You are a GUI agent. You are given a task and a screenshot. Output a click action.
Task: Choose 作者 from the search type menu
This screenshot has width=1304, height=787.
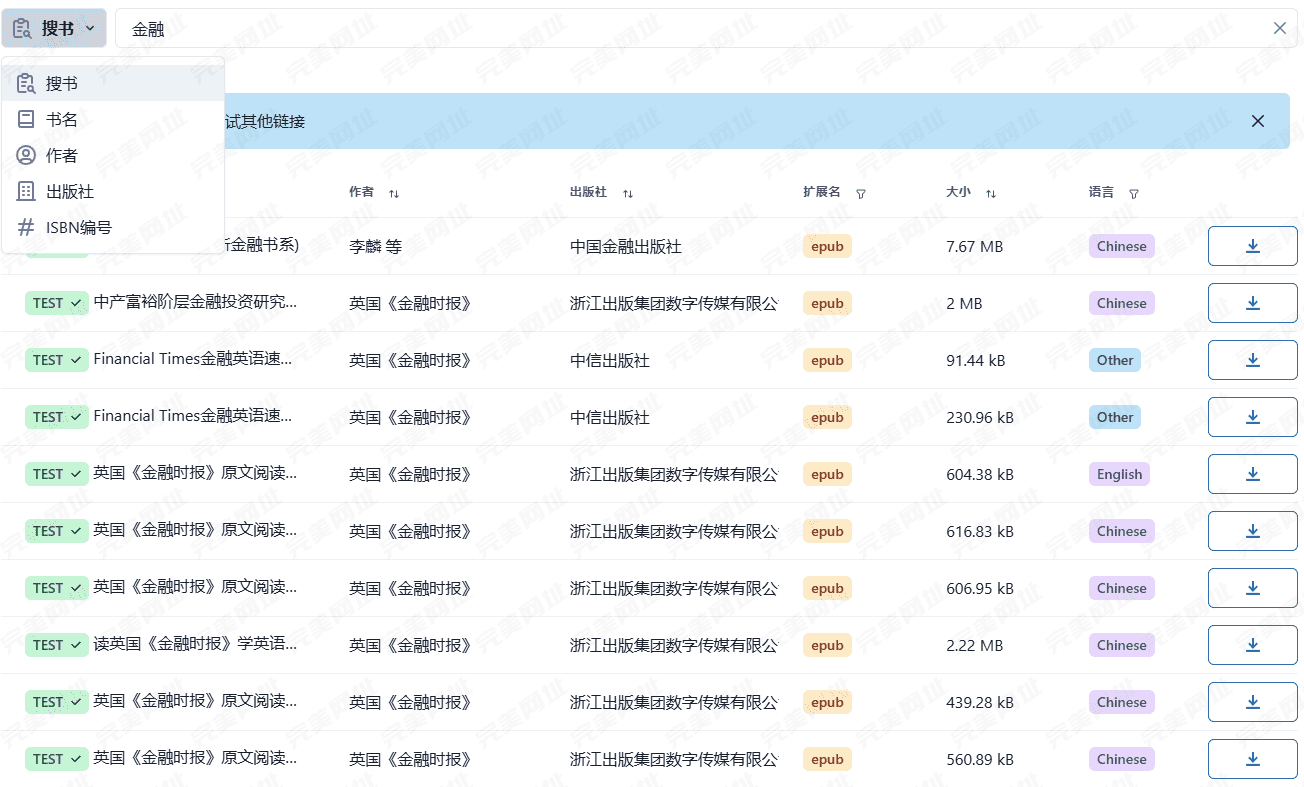point(113,156)
